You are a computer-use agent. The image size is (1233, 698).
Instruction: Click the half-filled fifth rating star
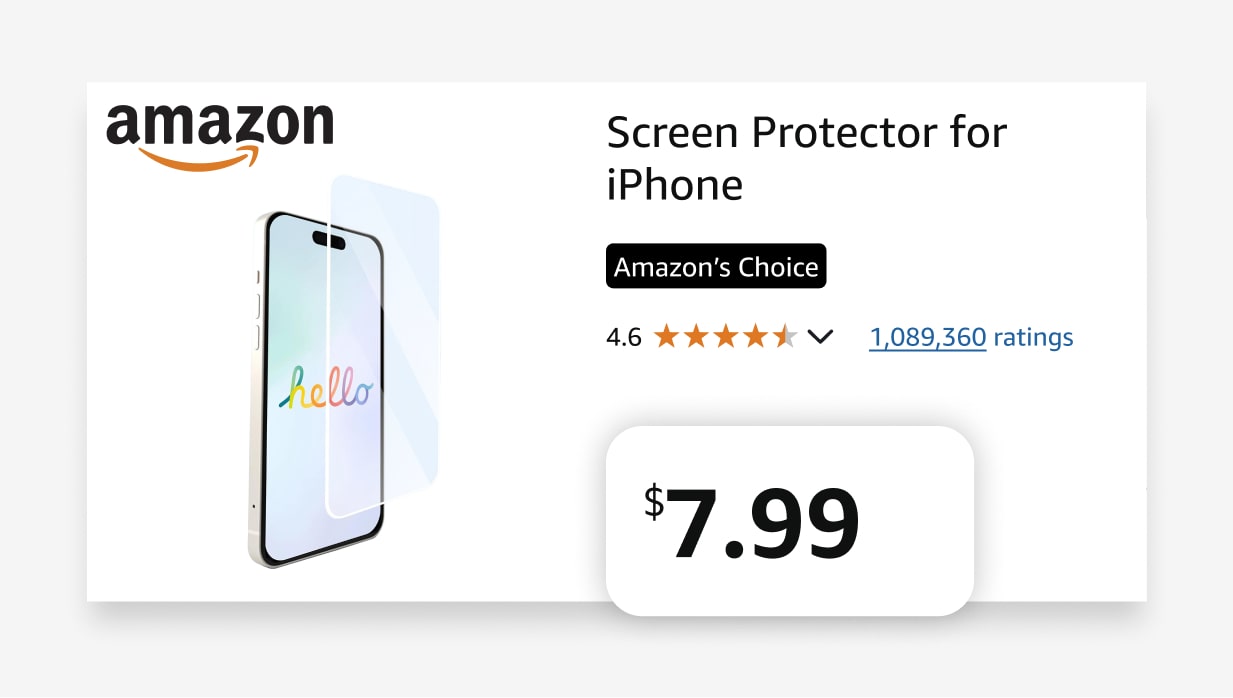pos(784,337)
